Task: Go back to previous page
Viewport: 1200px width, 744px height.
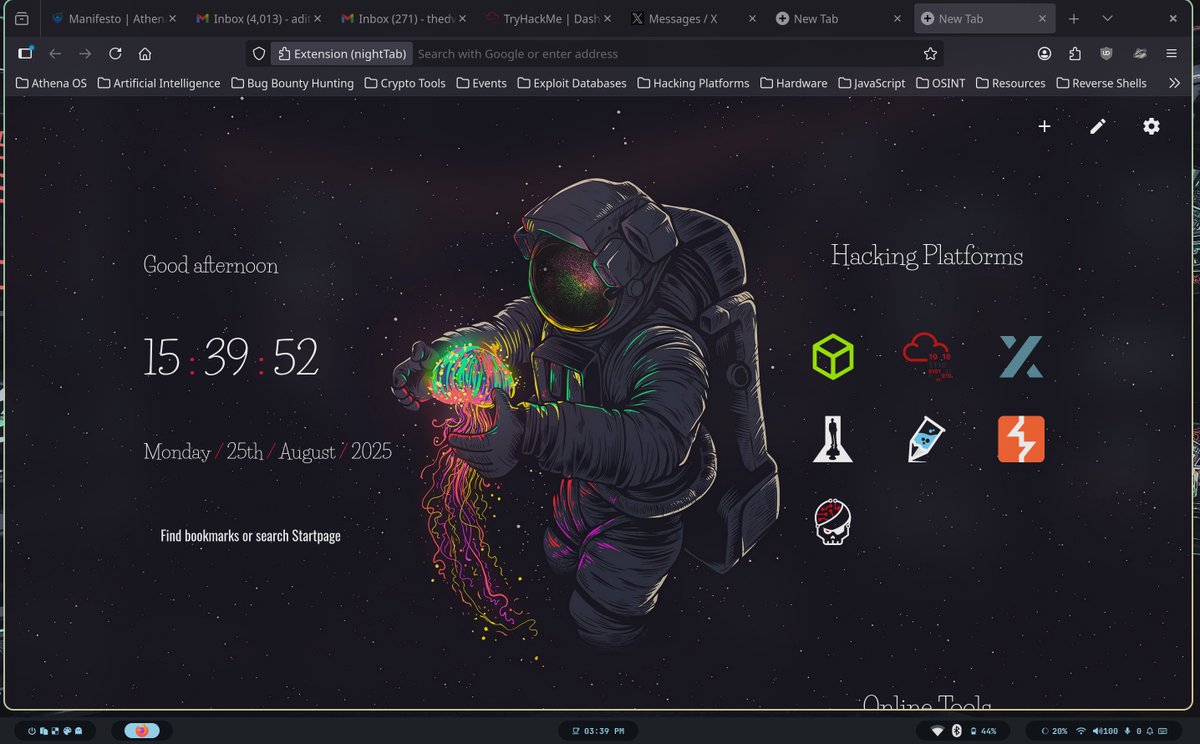Action: tap(55, 54)
